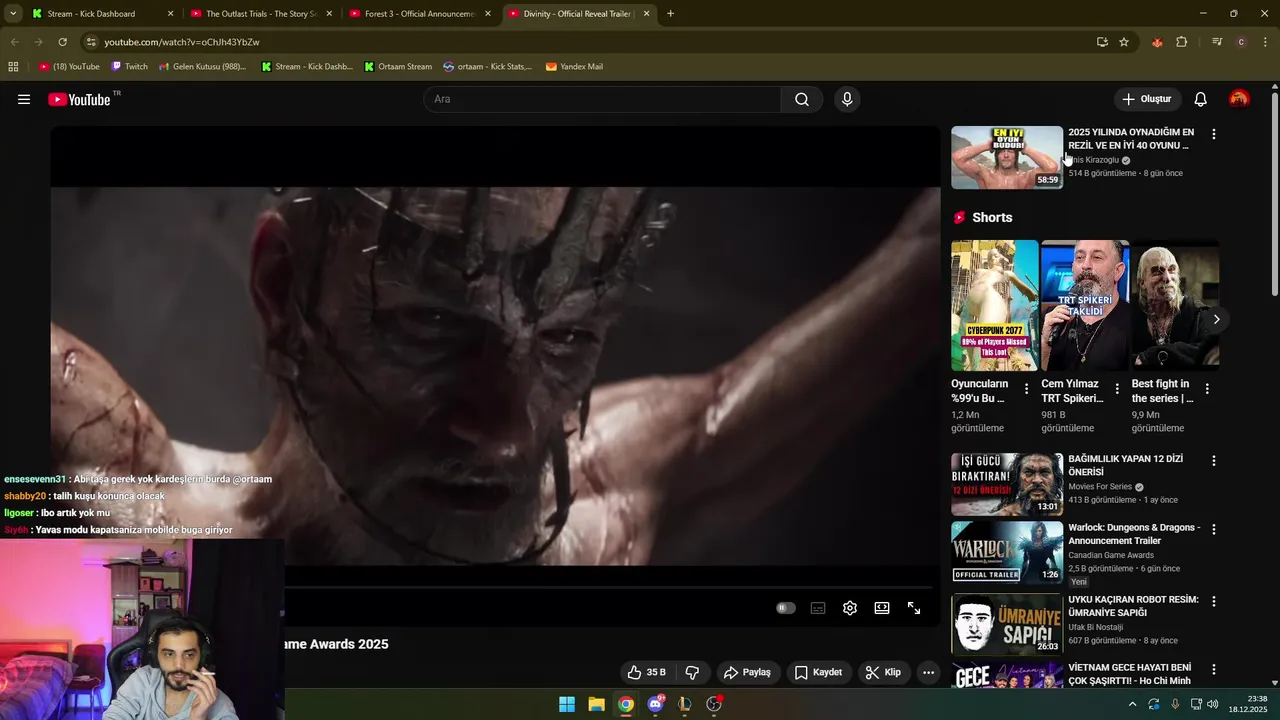The image size is (1280, 720).
Task: Open the ortaam - Kick Stats bookmark
Action: 487,67
